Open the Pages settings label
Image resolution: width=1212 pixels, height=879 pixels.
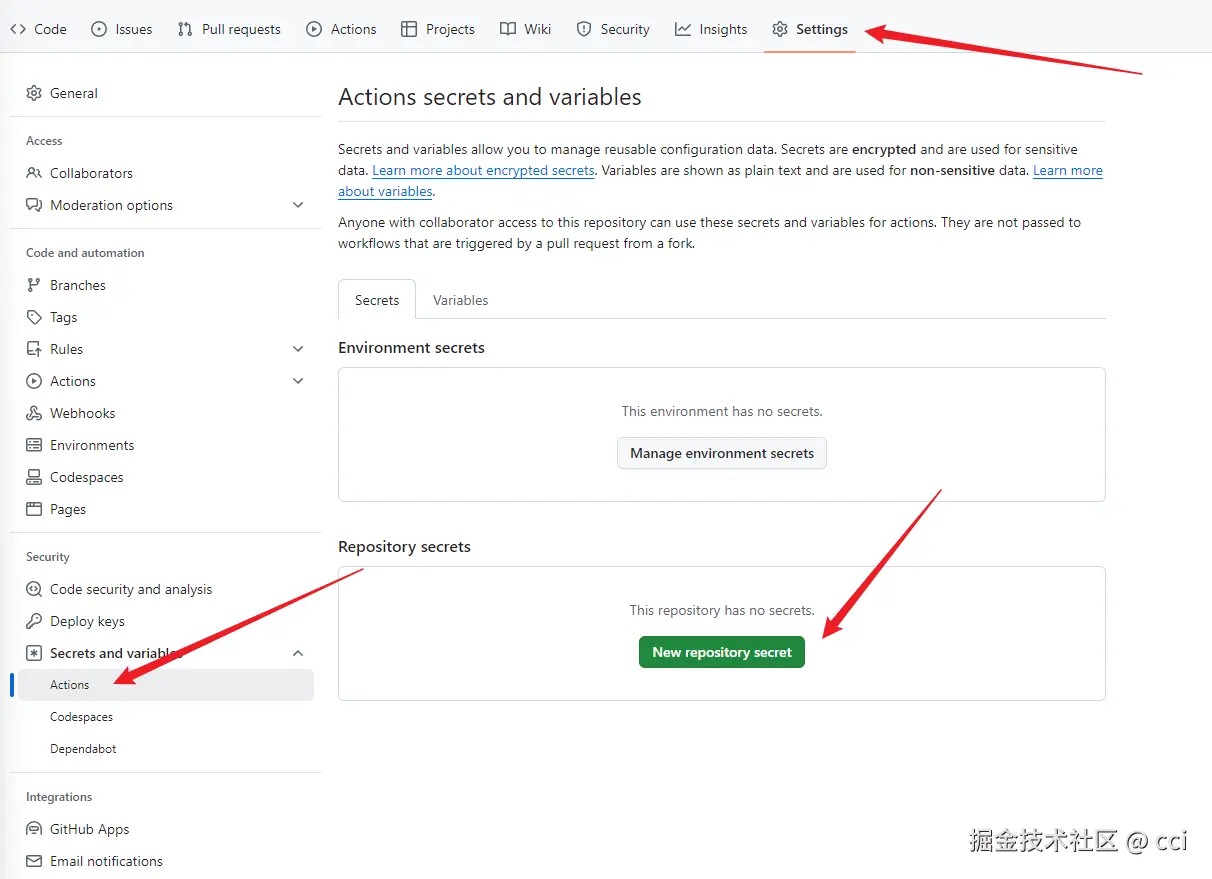pyautogui.click(x=68, y=509)
